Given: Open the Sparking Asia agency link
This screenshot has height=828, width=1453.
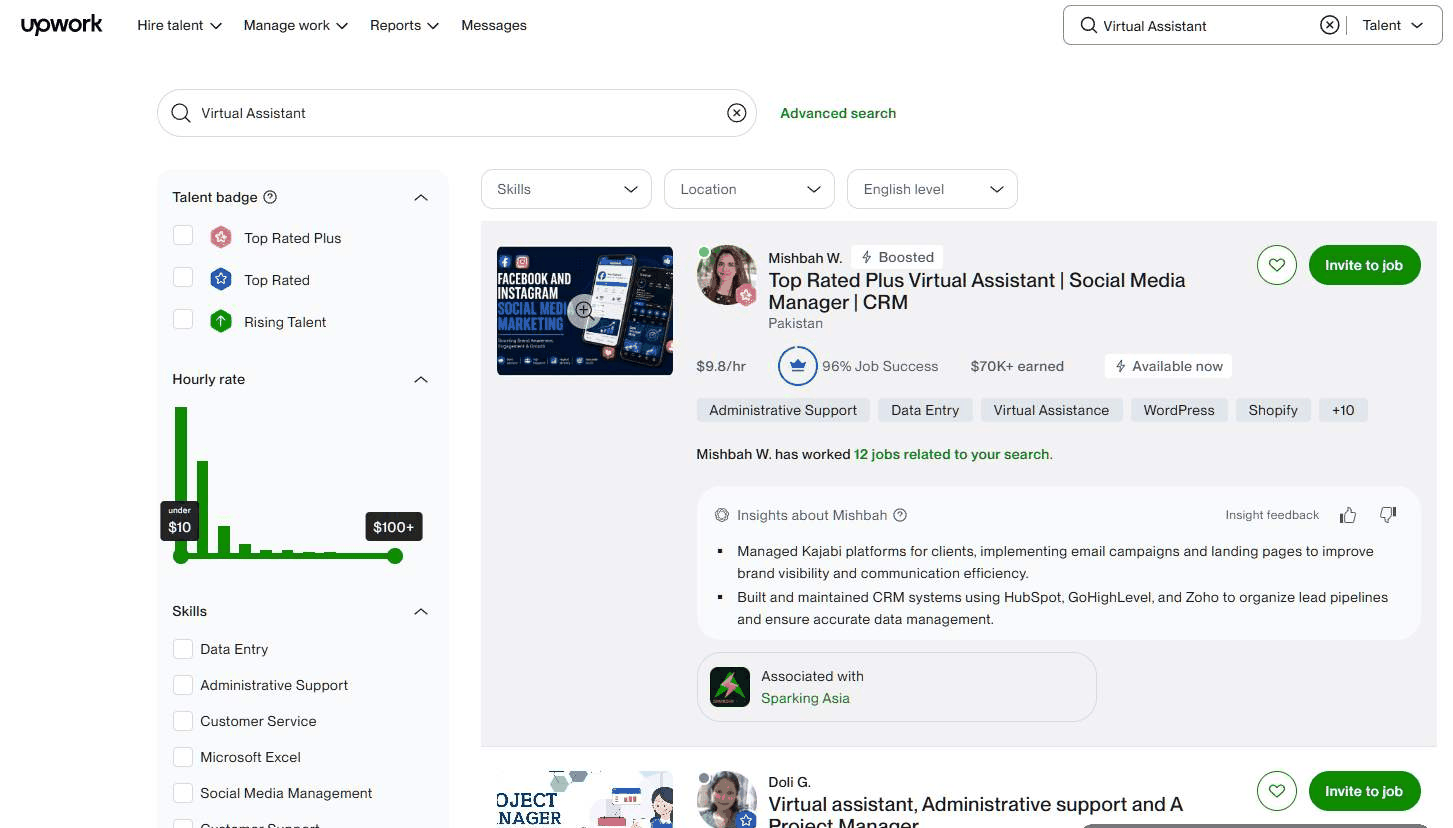Looking at the screenshot, I should tap(805, 698).
